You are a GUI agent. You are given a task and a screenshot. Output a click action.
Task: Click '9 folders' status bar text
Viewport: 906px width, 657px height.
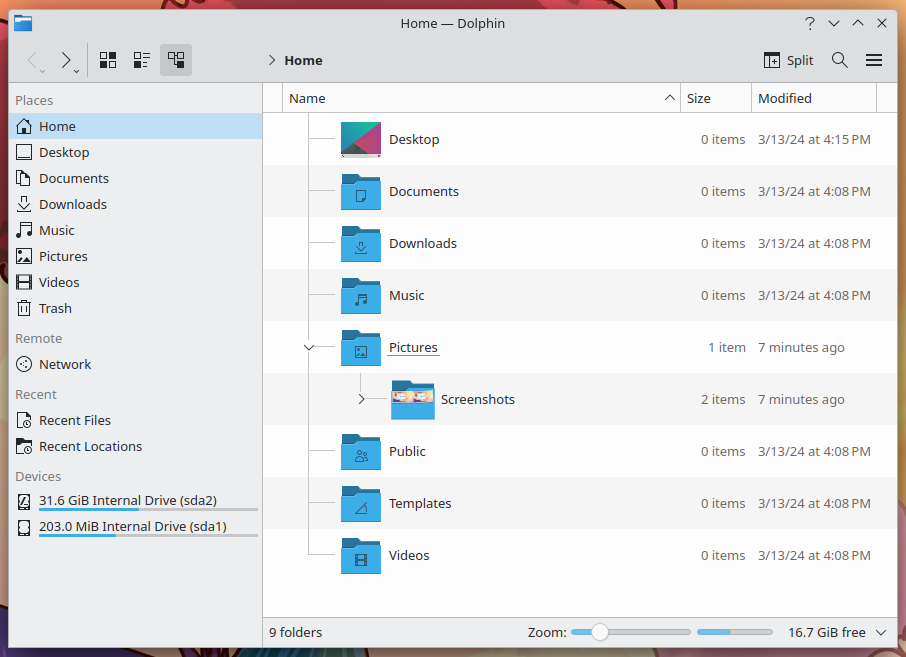point(295,633)
